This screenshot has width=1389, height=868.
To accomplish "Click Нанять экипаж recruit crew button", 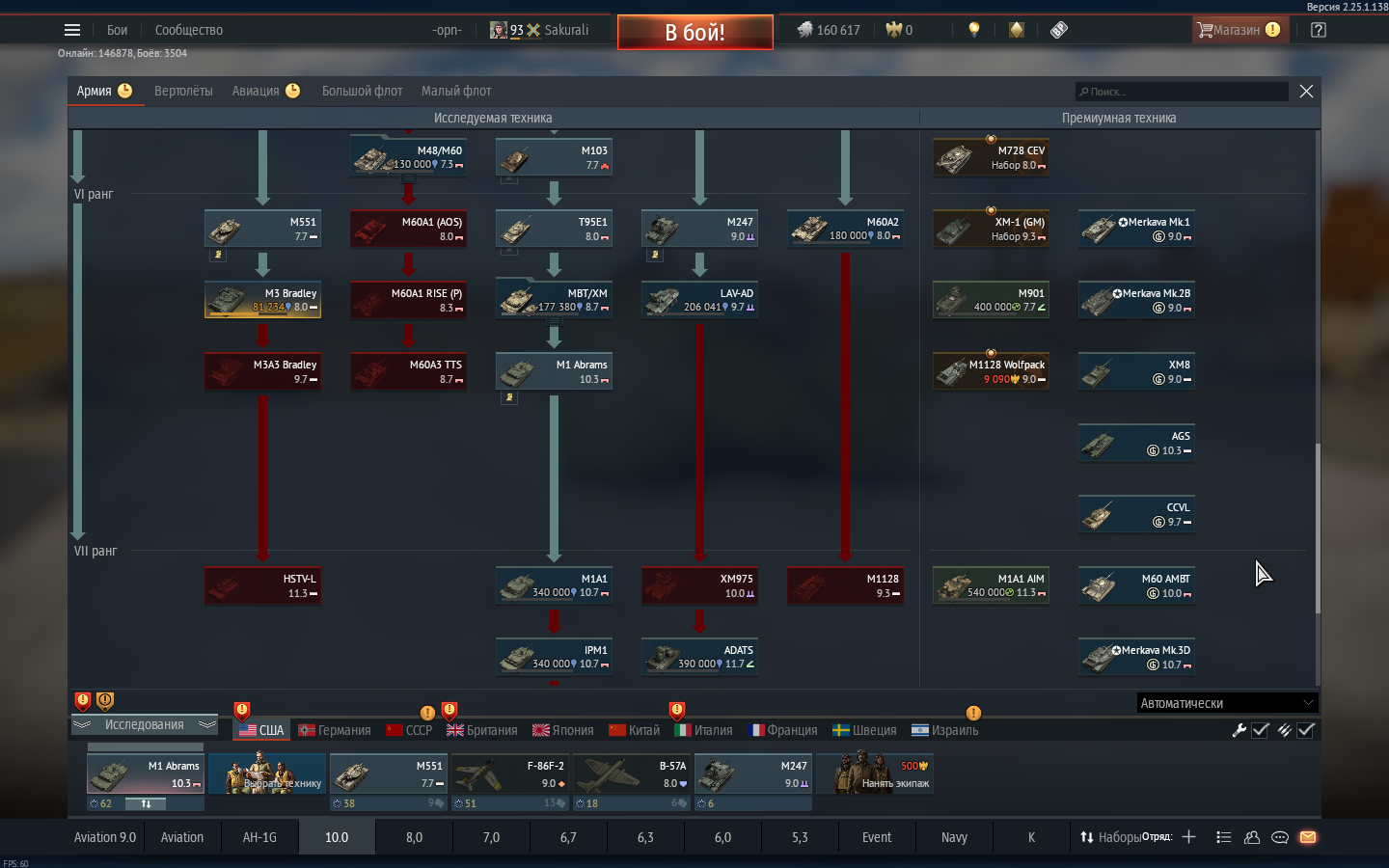I will coord(875,773).
